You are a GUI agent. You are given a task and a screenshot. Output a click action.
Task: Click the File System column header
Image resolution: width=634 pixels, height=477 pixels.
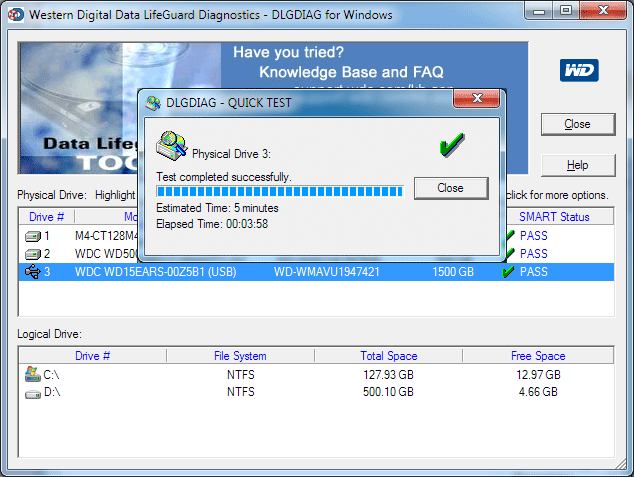[240, 356]
